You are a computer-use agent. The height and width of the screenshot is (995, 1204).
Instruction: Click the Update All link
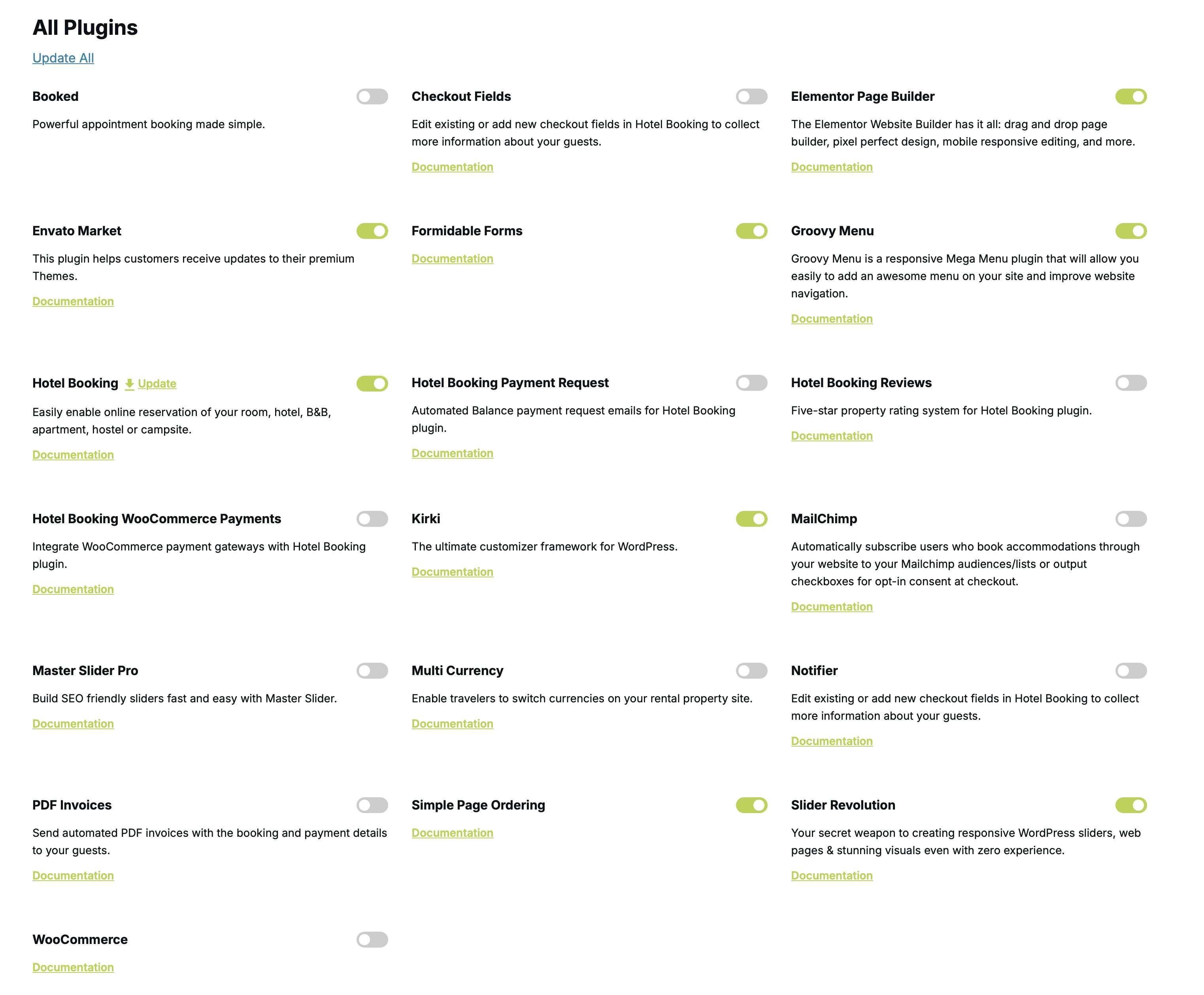(x=63, y=58)
